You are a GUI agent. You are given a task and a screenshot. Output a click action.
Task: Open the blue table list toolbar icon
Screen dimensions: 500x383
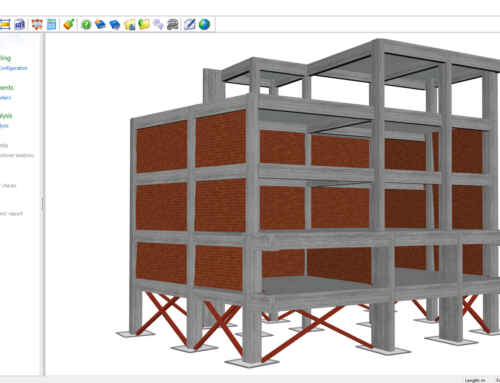52,24
